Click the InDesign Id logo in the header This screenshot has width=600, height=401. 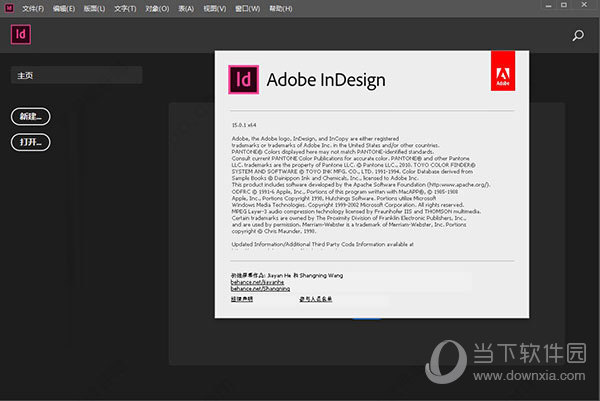19,34
